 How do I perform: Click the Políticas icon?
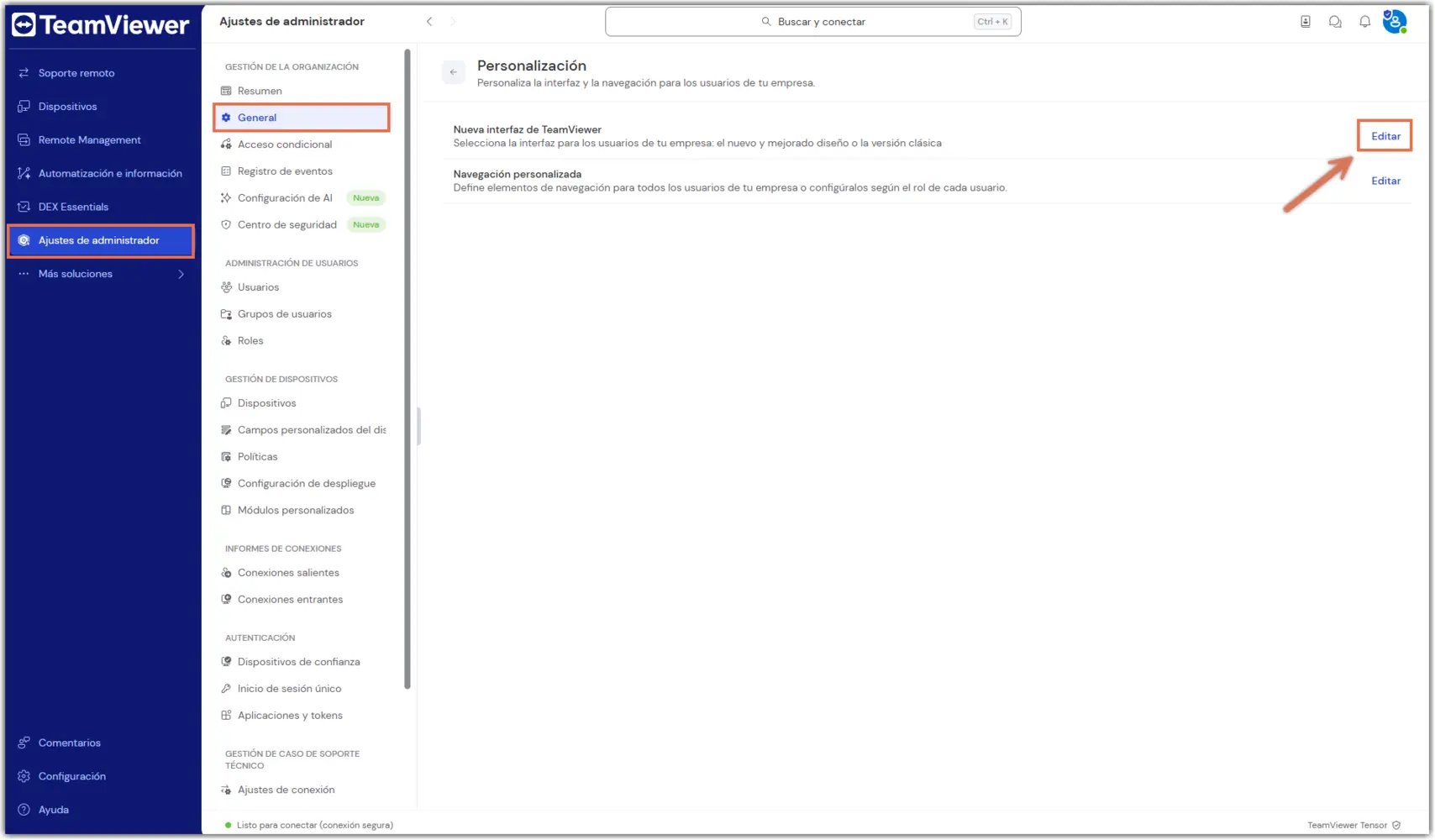[x=226, y=457]
